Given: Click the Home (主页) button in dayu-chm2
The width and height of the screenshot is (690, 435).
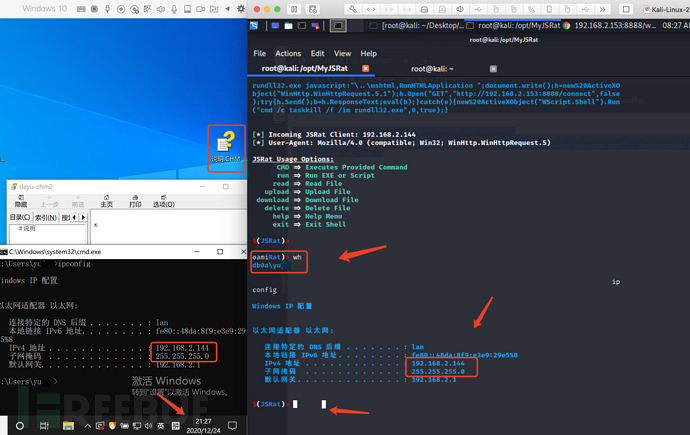Looking at the screenshot, I should [106, 201].
